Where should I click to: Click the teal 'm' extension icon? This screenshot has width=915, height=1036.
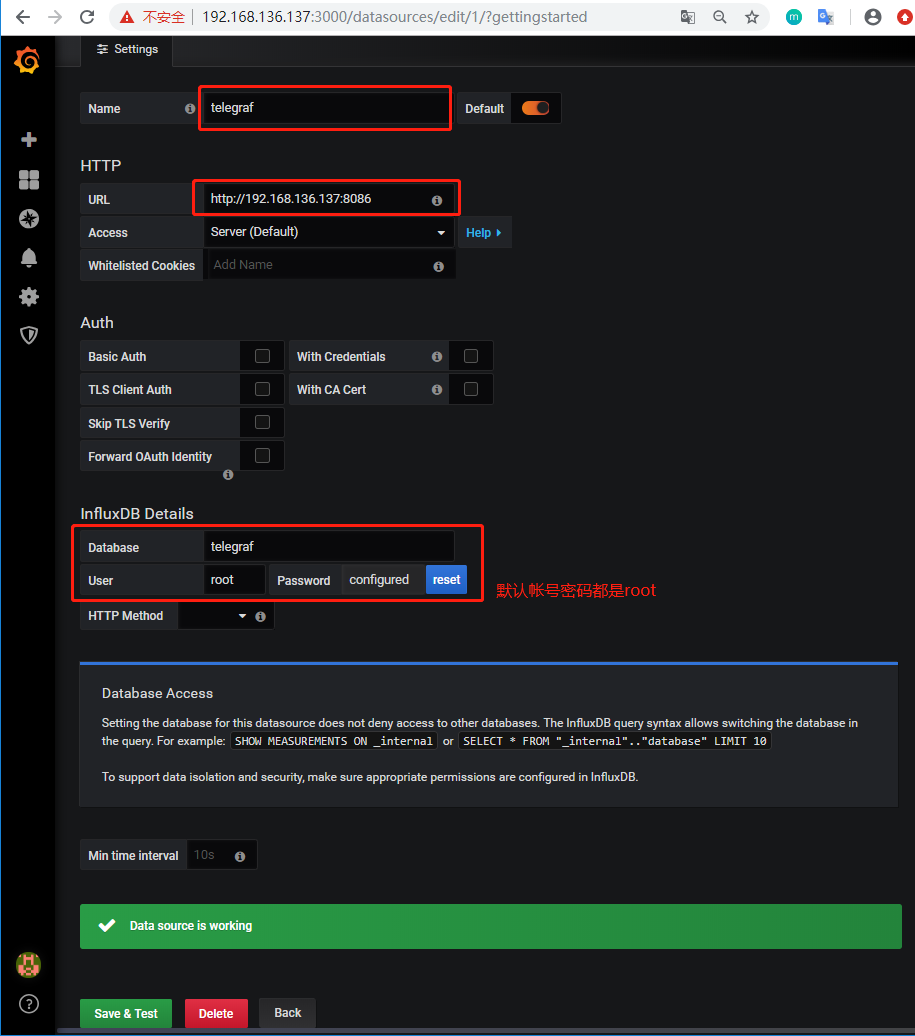793,17
